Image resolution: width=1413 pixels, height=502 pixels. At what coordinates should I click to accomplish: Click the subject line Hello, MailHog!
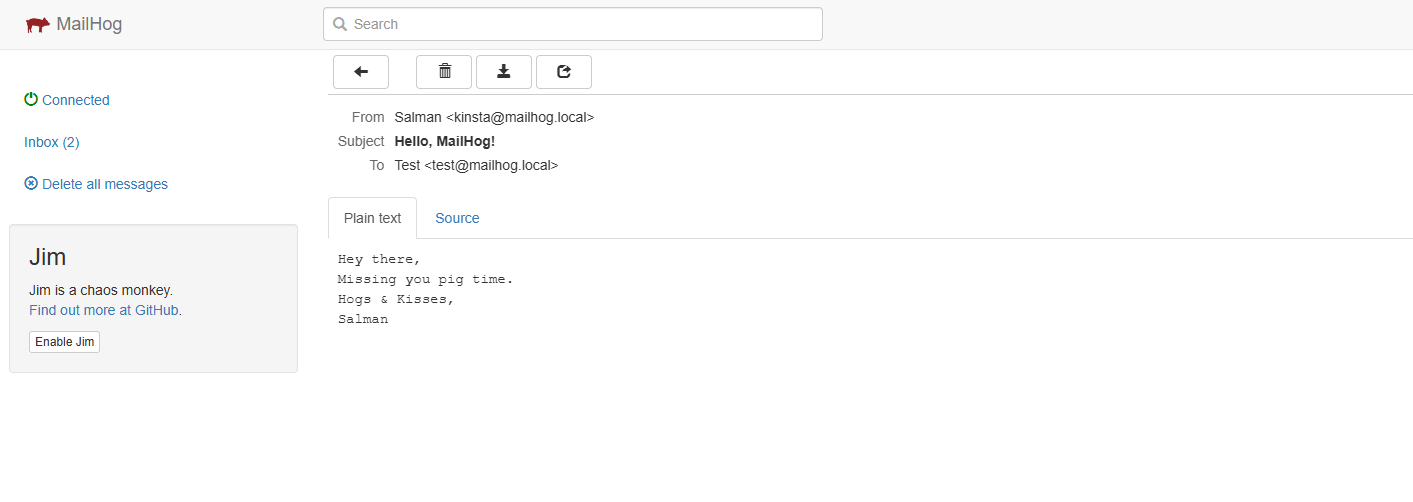click(445, 141)
